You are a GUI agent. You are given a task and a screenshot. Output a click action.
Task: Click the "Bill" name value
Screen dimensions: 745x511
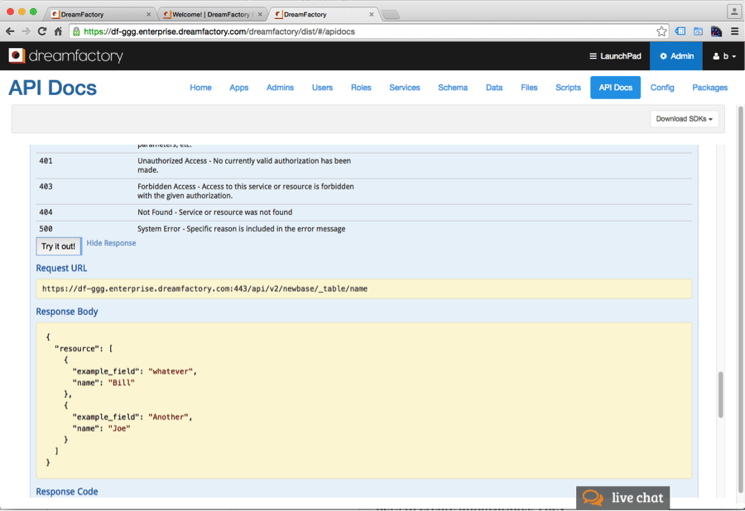[122, 383]
